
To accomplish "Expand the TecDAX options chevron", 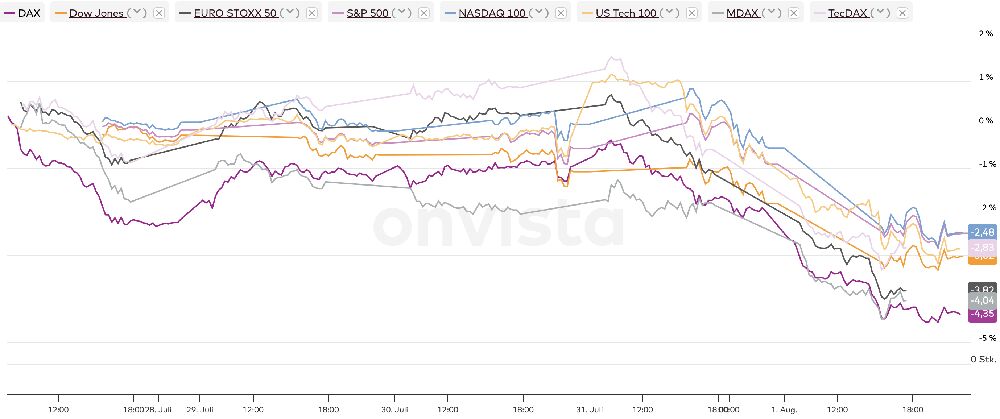I will coord(880,13).
